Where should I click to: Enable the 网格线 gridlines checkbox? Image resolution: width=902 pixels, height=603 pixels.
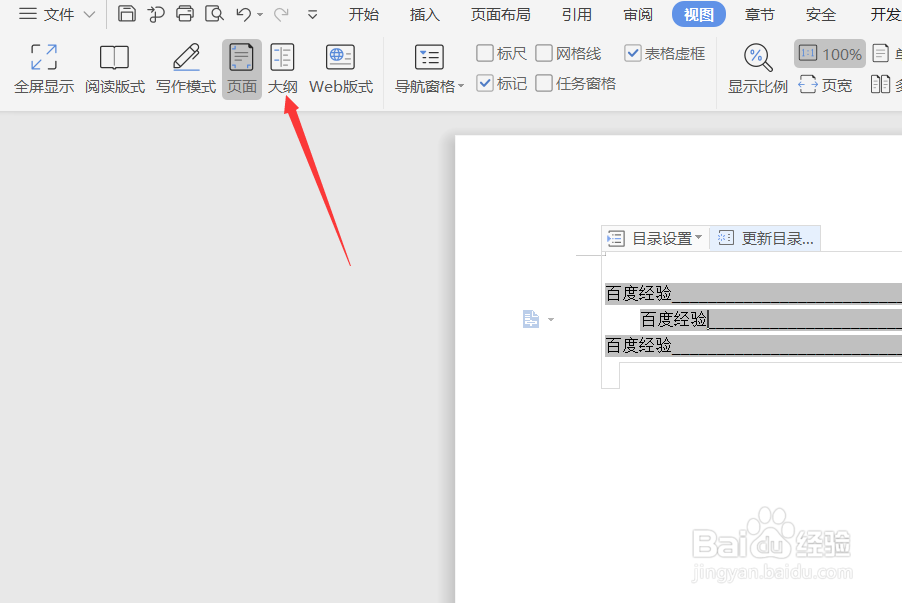click(x=544, y=54)
